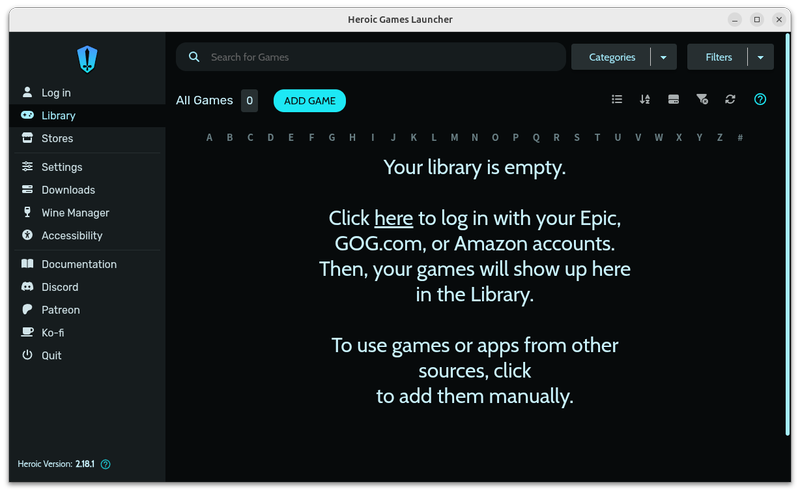Filter games by letter U
Viewport: 800px width, 493px height.
[x=617, y=137]
